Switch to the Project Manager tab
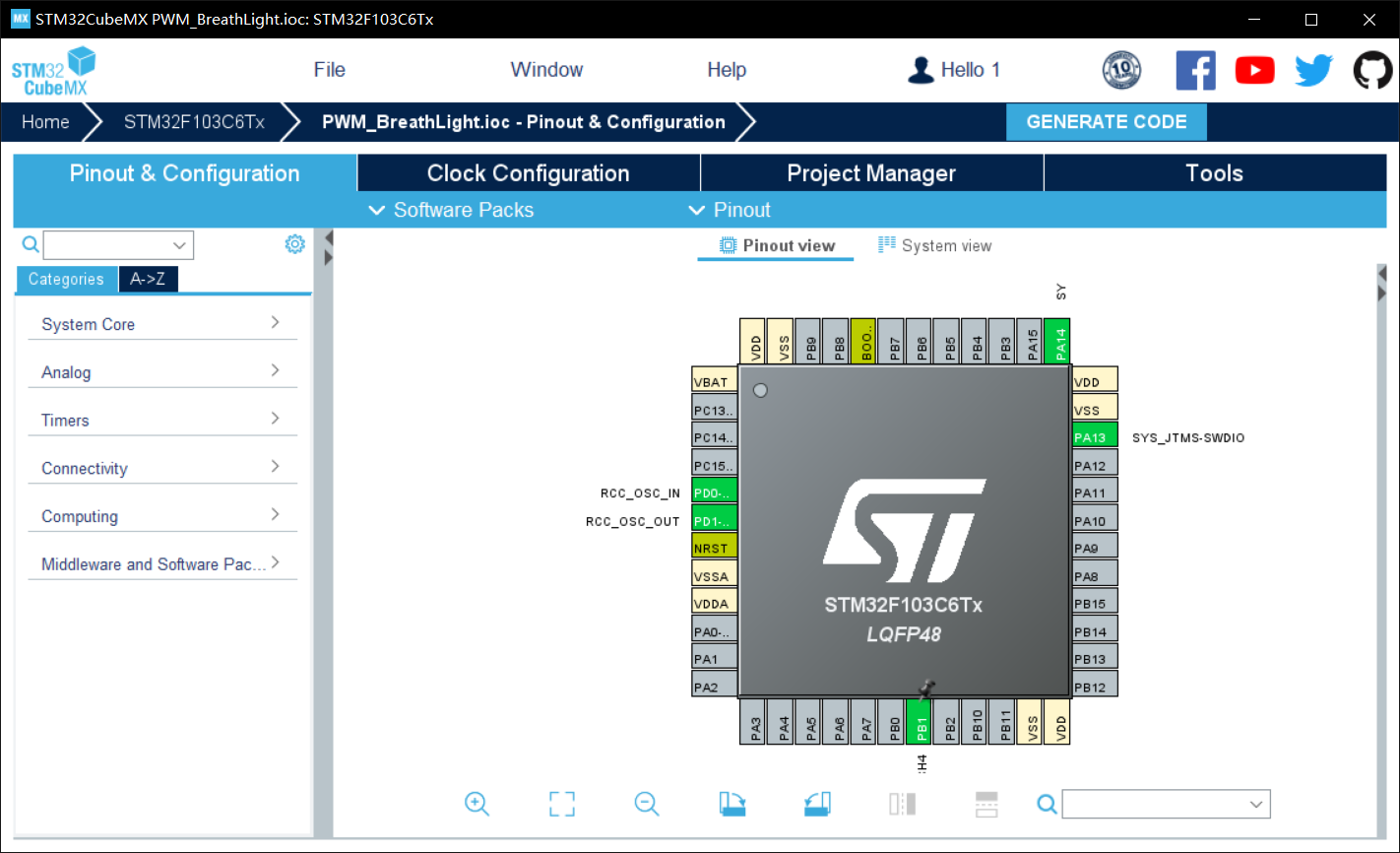The height and width of the screenshot is (853, 1400). 871,173
